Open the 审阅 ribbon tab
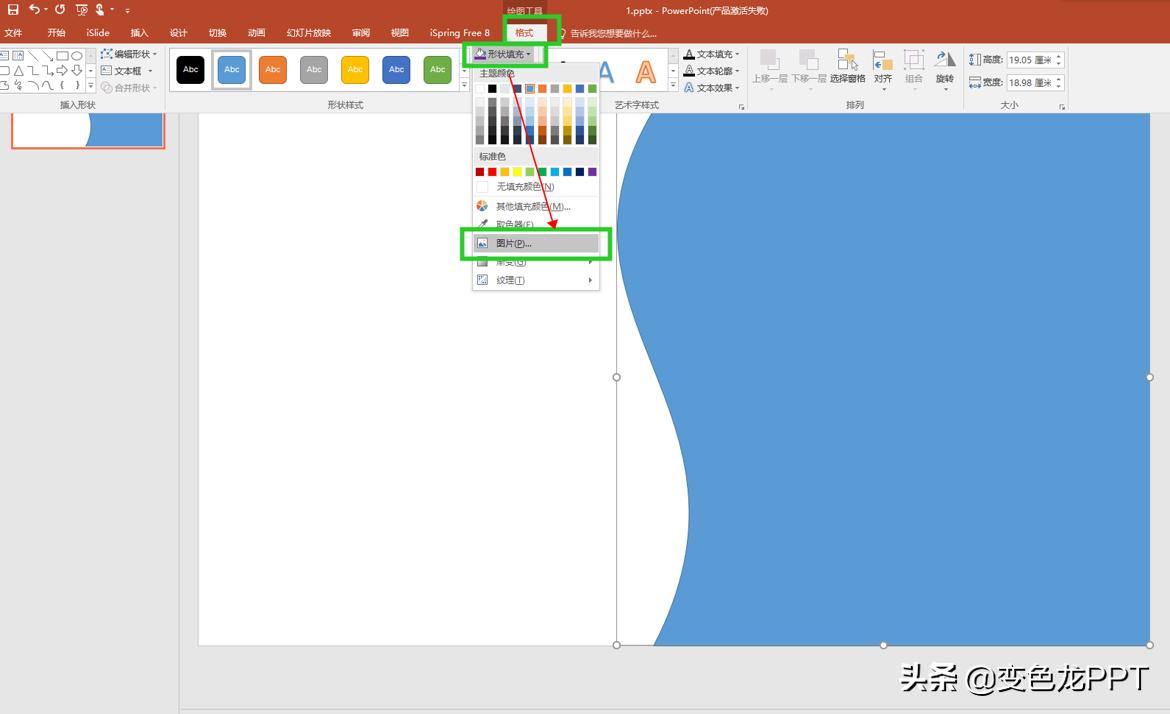Viewport: 1170px width, 714px height. coord(361,33)
